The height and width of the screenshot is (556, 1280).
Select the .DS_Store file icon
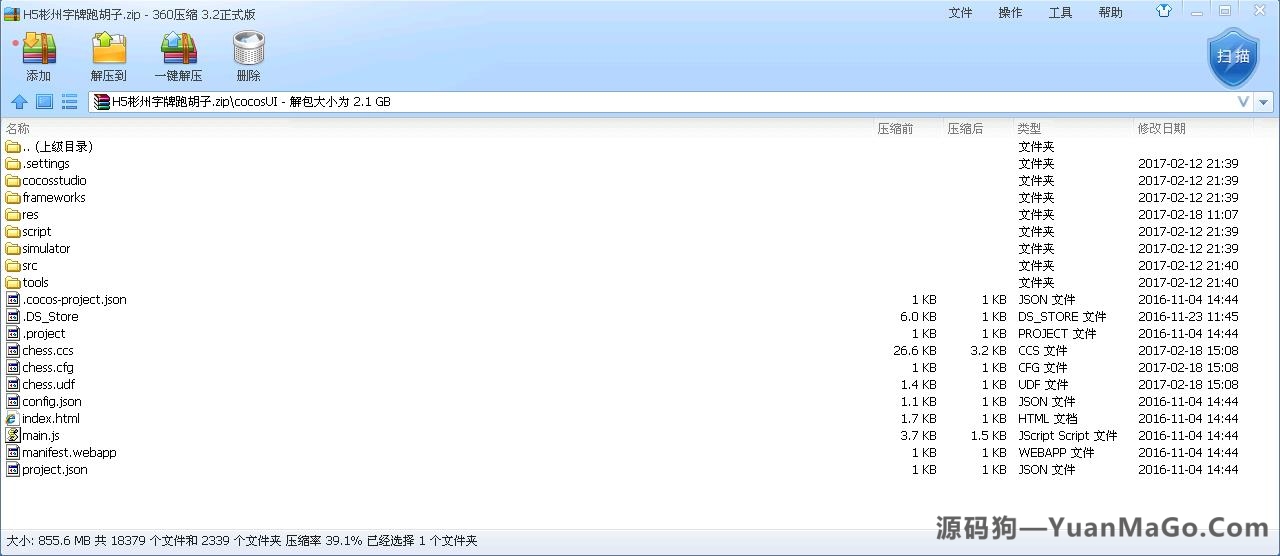click(x=13, y=316)
